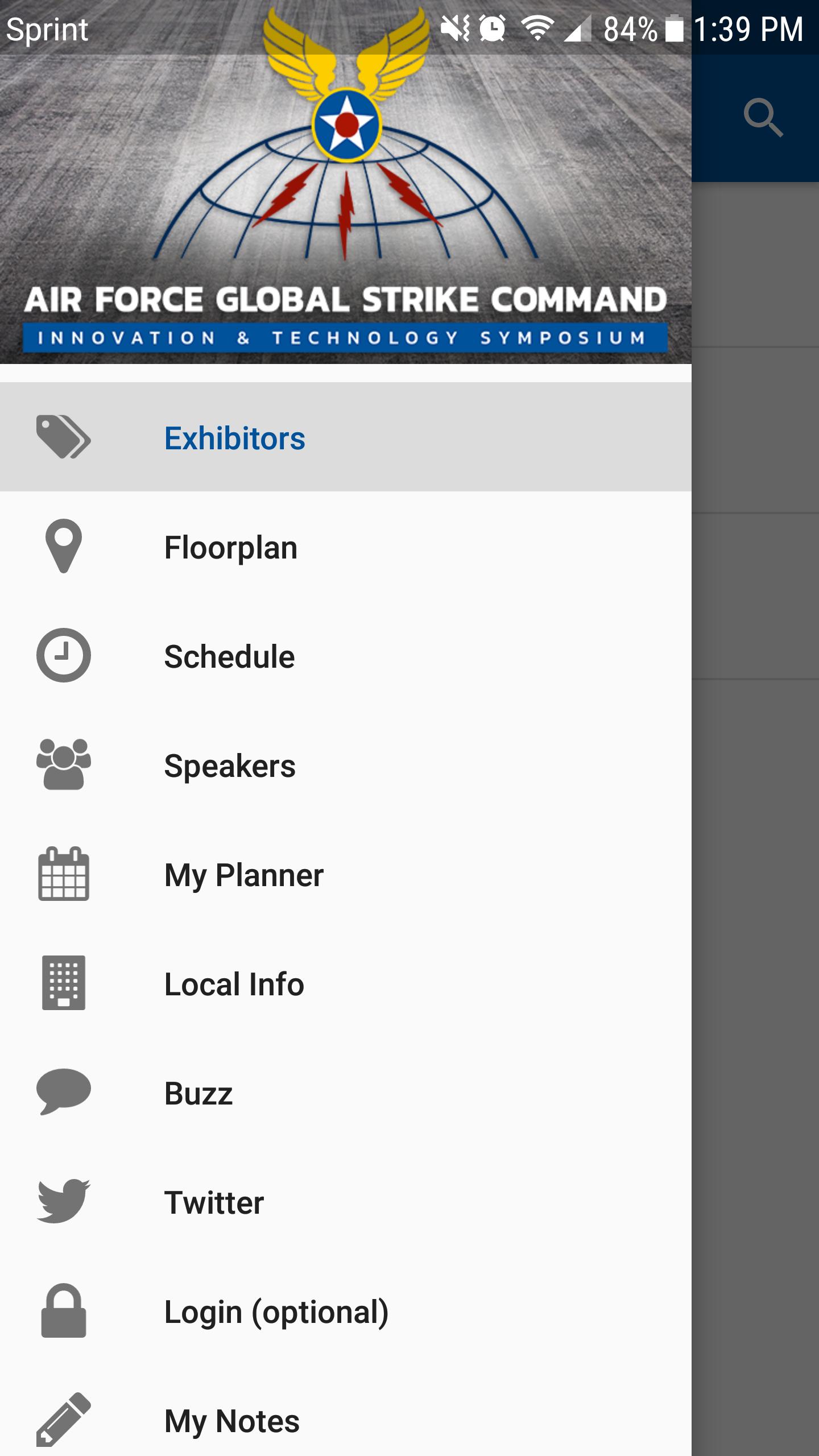819x1456 pixels.
Task: Click the Local Info building icon
Action: pyautogui.click(x=63, y=983)
